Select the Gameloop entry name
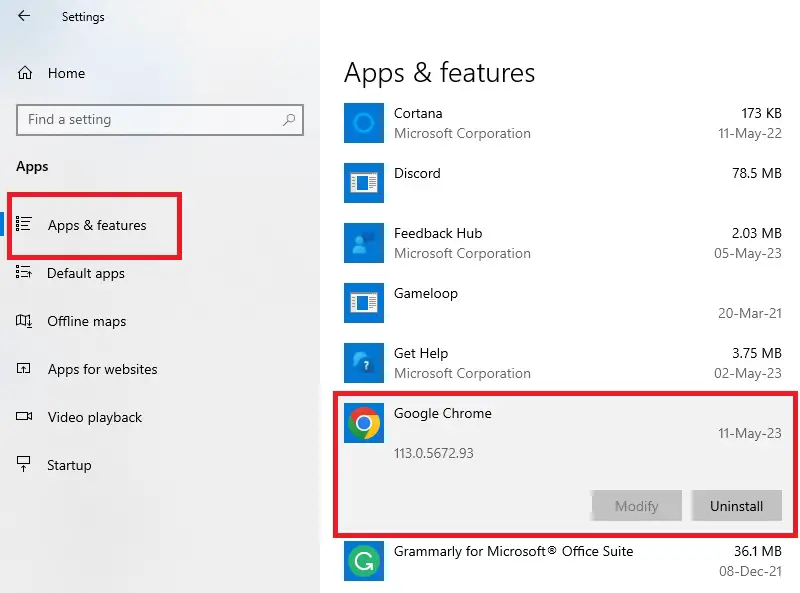This screenshot has width=800, height=593. pyautogui.click(x=426, y=293)
